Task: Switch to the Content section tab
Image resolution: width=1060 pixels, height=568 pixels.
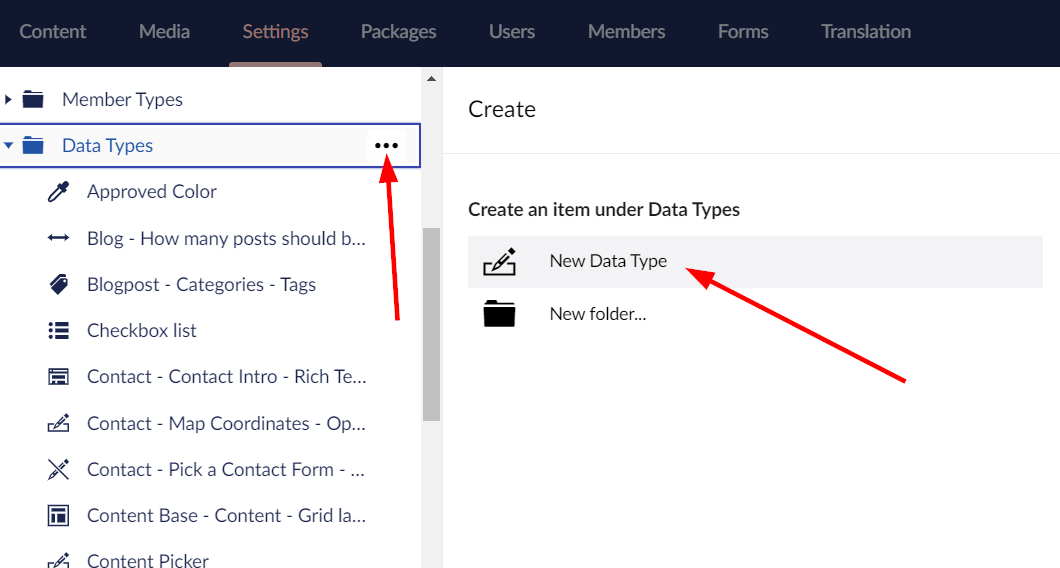Action: tap(53, 32)
